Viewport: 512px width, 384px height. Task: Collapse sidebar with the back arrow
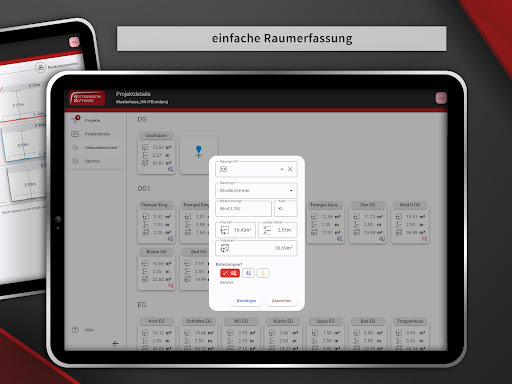click(x=115, y=343)
